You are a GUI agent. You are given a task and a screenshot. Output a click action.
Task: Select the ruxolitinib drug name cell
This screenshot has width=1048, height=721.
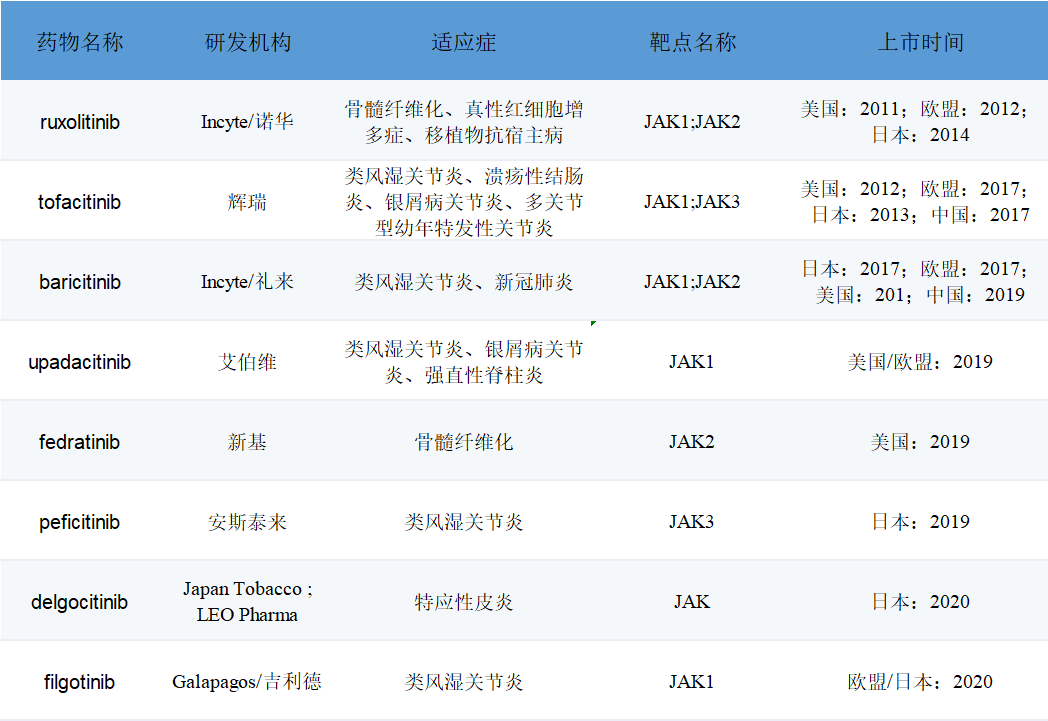(80, 122)
